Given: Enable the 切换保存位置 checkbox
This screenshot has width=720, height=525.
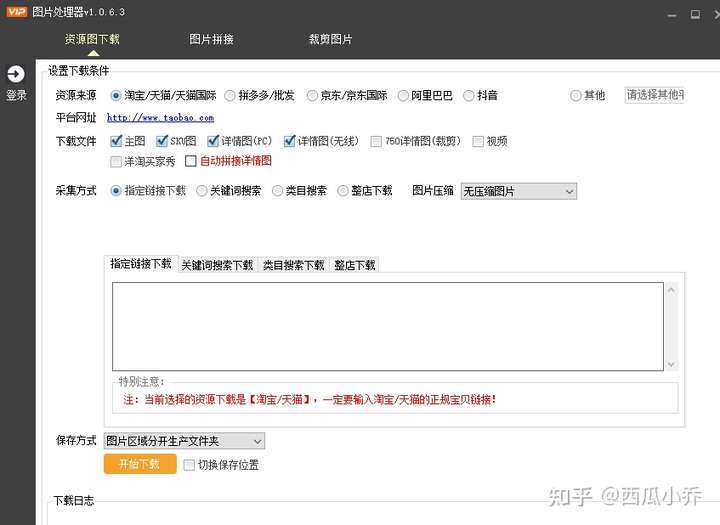Looking at the screenshot, I should (x=189, y=465).
